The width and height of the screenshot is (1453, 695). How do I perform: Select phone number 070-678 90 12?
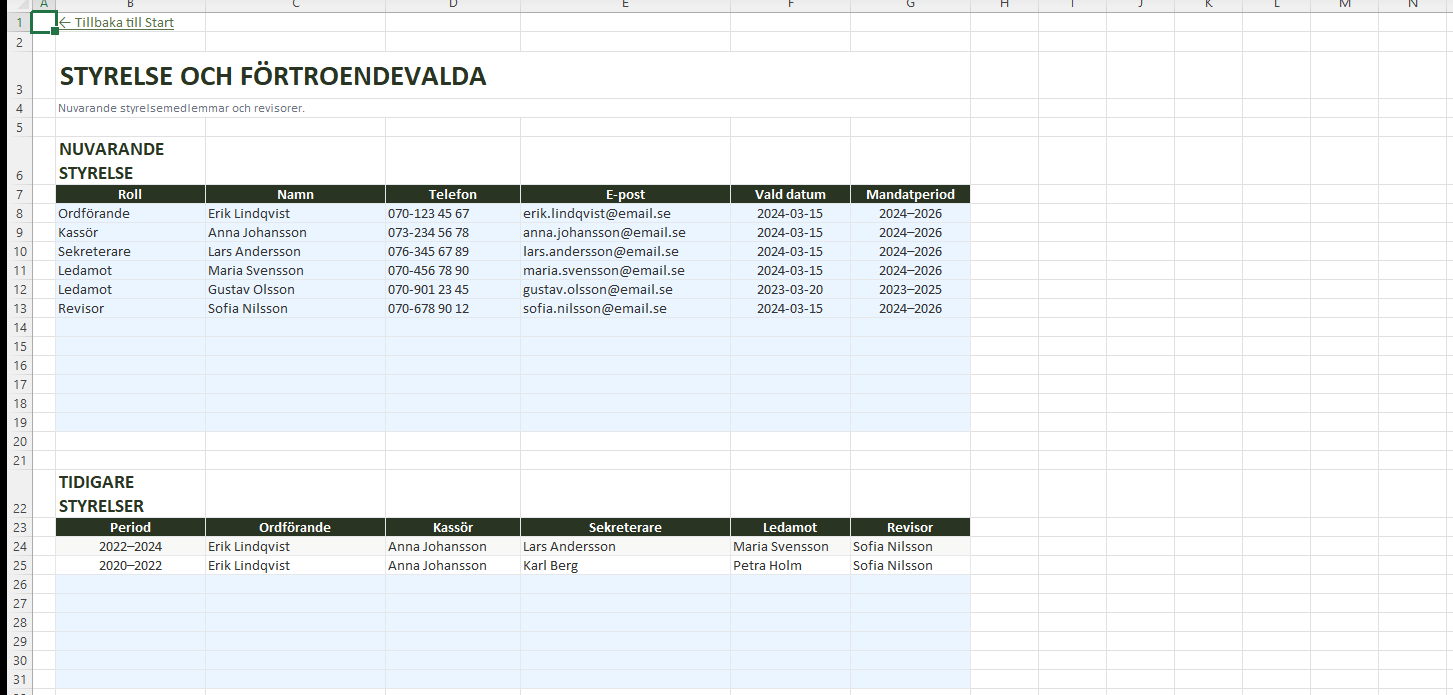point(428,308)
